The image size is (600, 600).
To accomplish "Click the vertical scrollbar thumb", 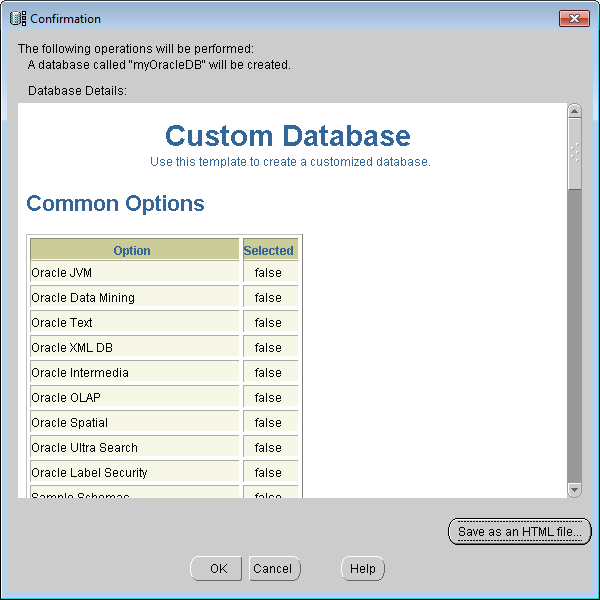I will pyautogui.click(x=574, y=153).
